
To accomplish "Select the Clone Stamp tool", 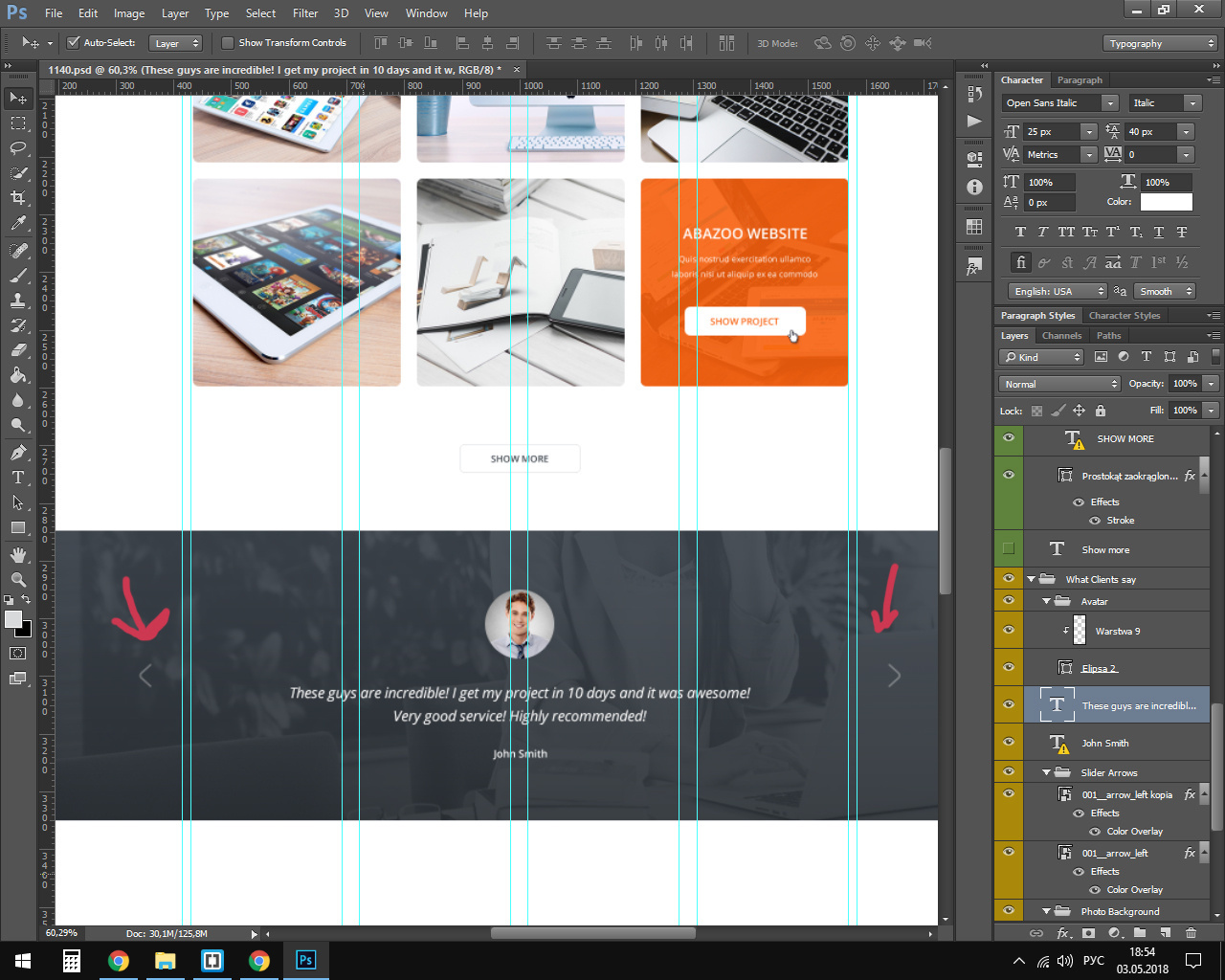I will click(18, 301).
